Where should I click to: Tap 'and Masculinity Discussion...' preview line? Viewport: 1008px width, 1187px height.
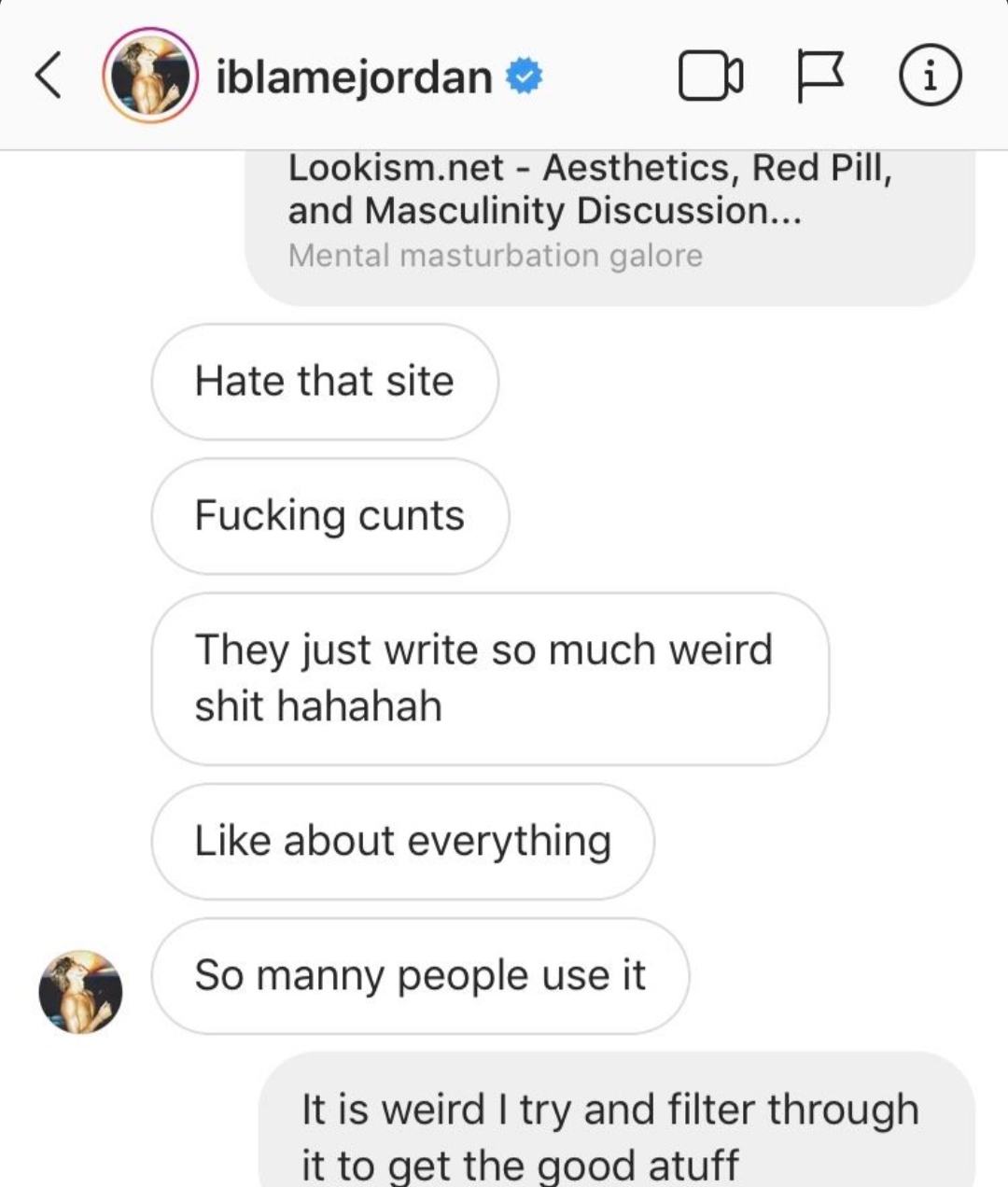[x=544, y=211]
